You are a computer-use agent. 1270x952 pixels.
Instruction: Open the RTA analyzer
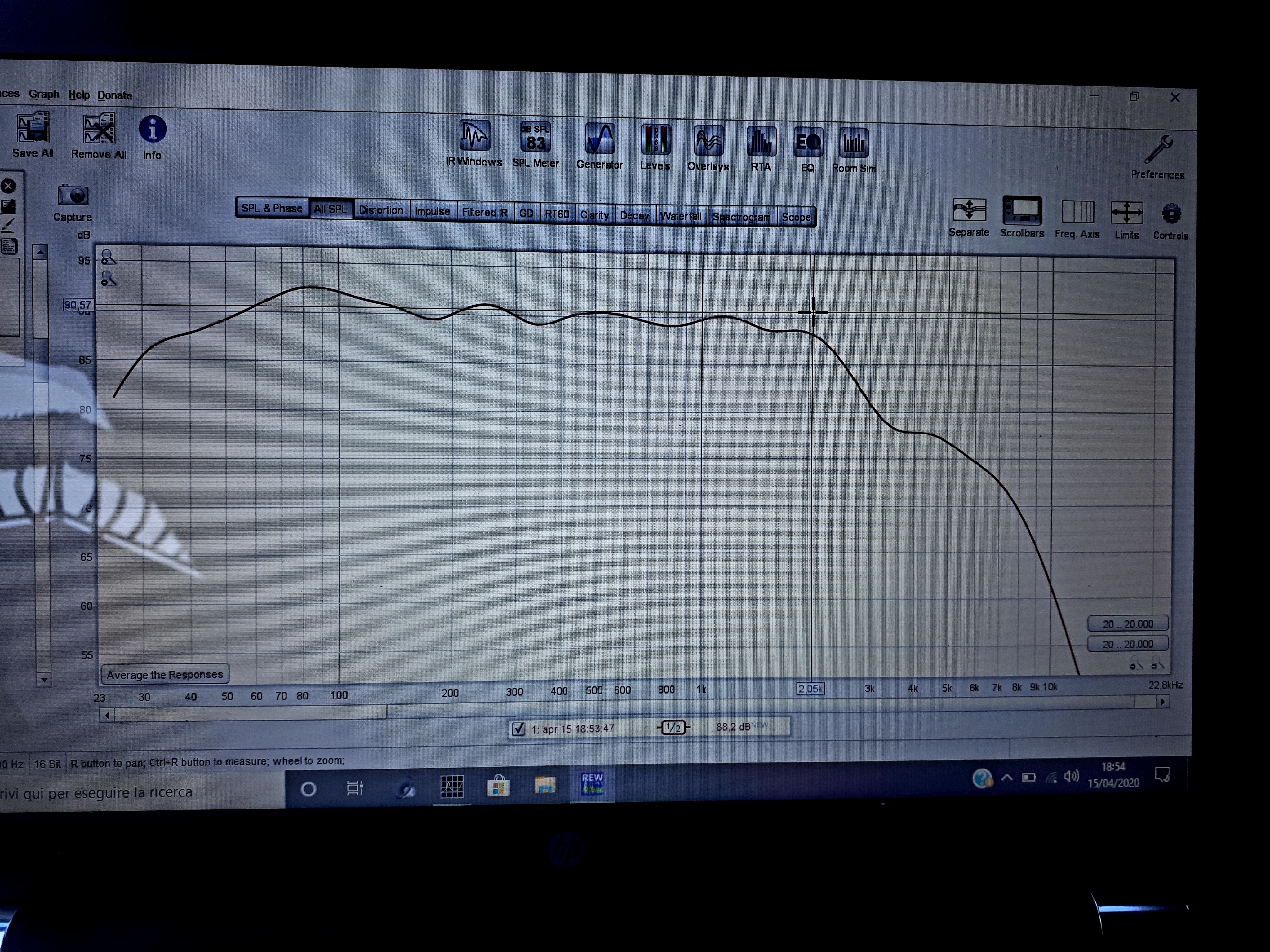[x=761, y=142]
